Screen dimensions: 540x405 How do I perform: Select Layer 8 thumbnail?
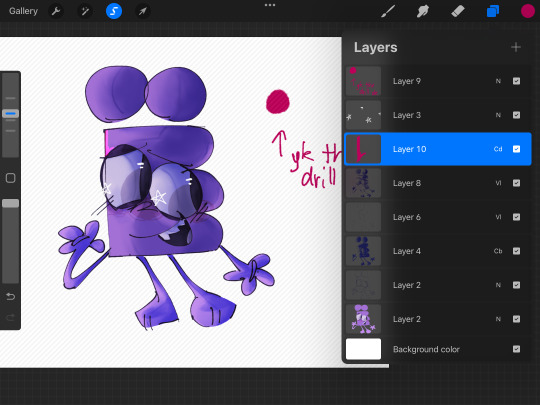tap(363, 183)
